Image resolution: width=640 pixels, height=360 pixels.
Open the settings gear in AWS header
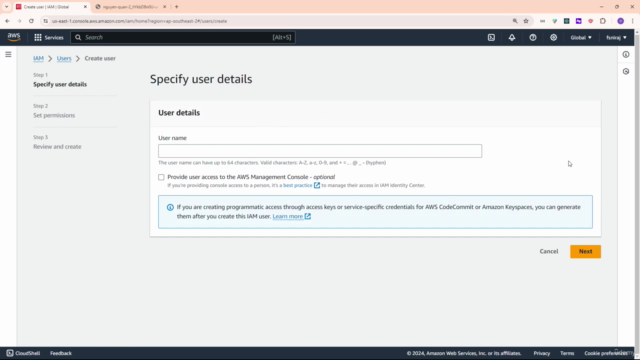pos(553,38)
